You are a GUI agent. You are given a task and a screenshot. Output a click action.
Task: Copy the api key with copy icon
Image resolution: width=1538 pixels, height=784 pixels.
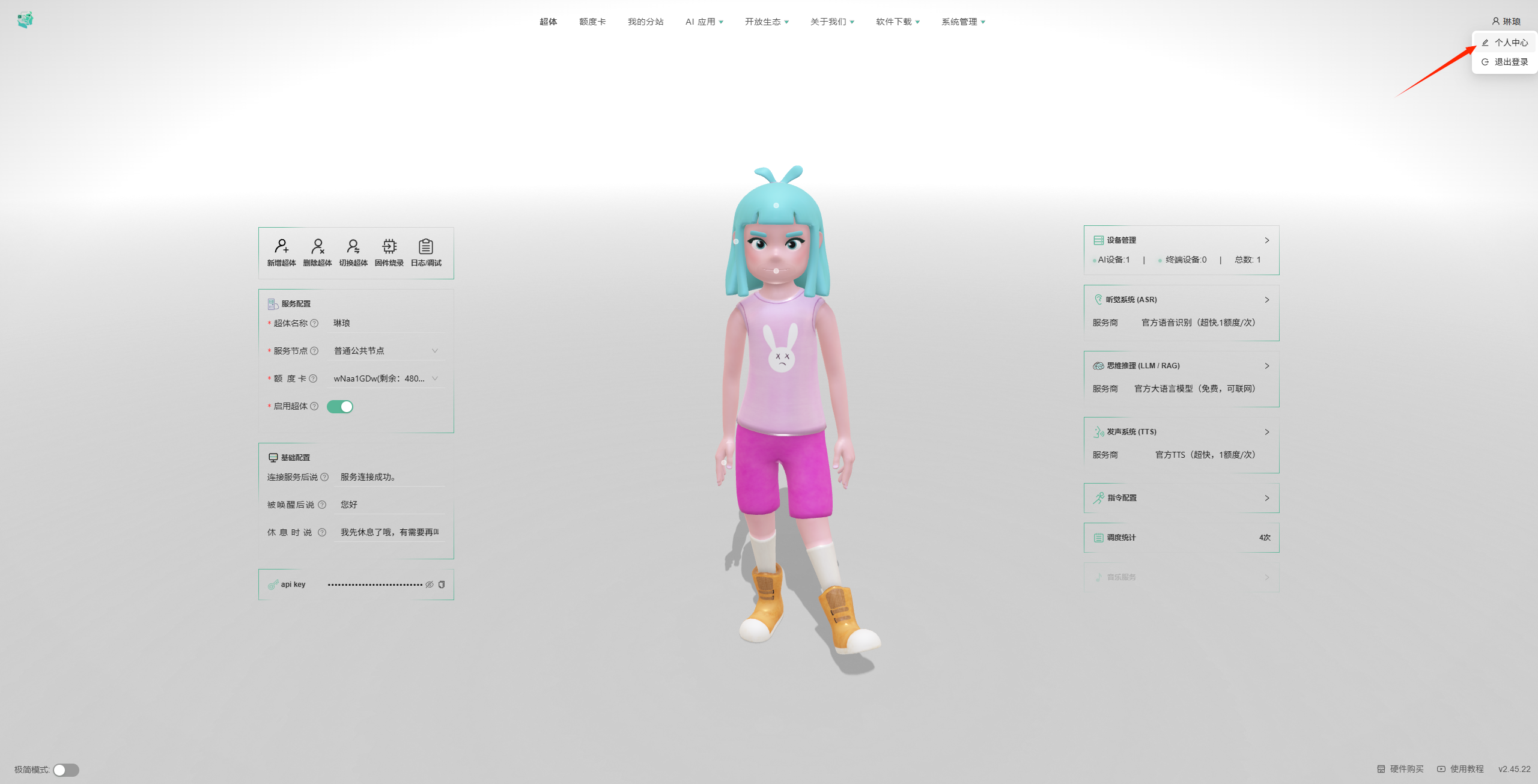click(x=442, y=585)
